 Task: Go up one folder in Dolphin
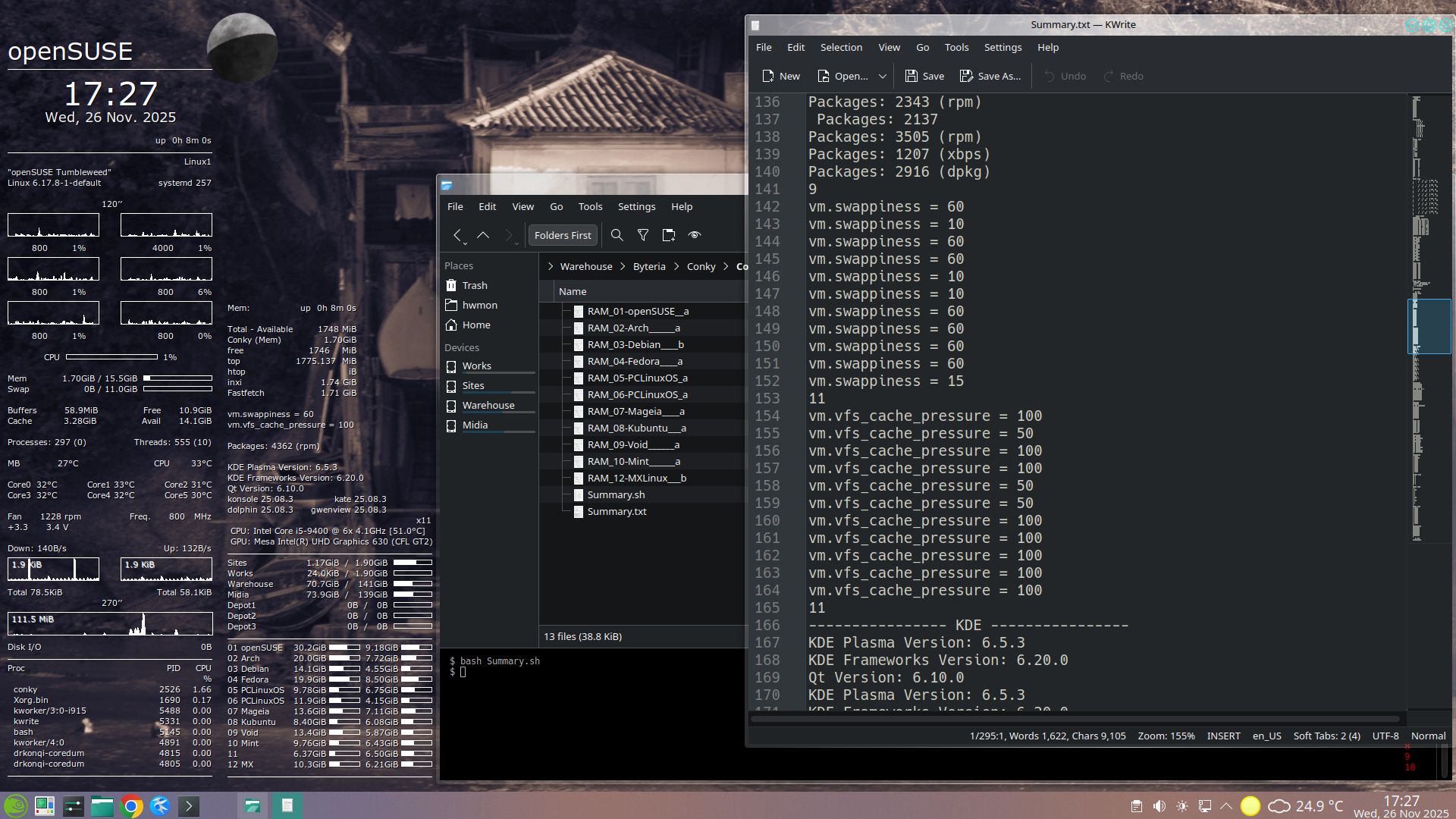tap(483, 235)
